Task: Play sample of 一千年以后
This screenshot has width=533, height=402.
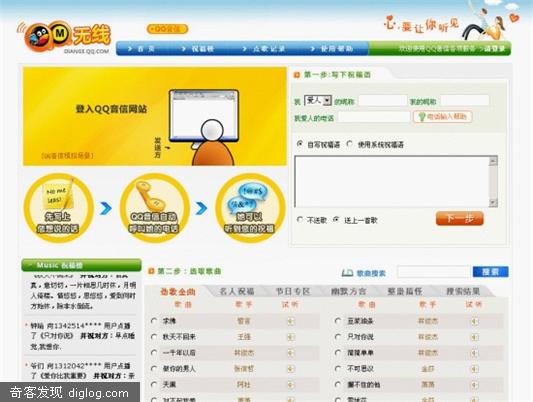Action: click(290, 353)
